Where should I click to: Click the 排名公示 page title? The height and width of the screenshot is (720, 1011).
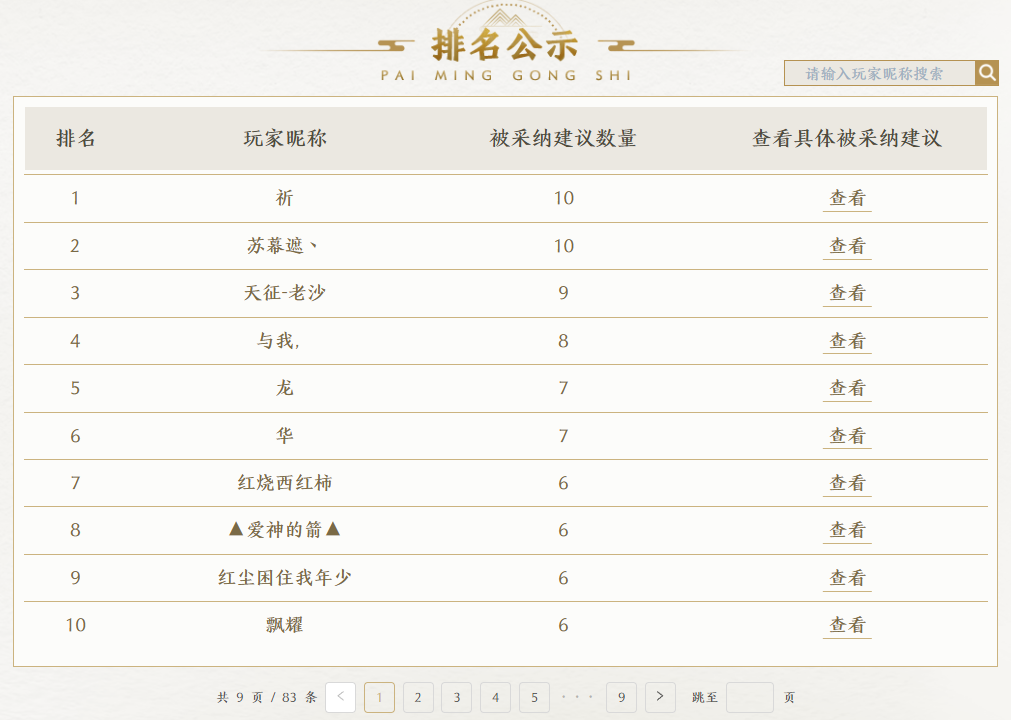tap(505, 46)
